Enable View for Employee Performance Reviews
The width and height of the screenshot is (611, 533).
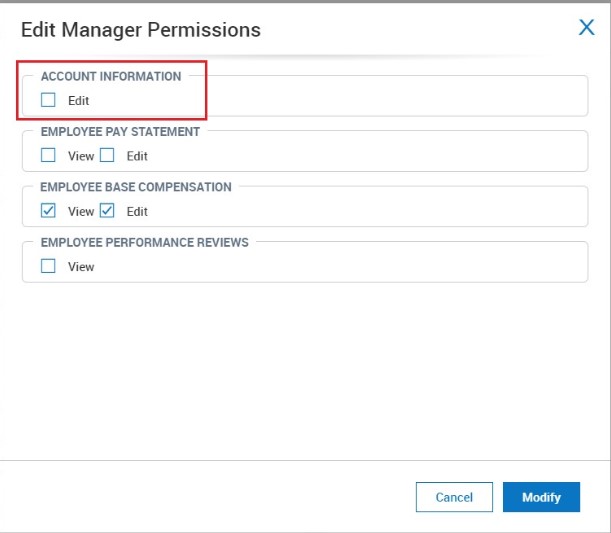tap(48, 266)
